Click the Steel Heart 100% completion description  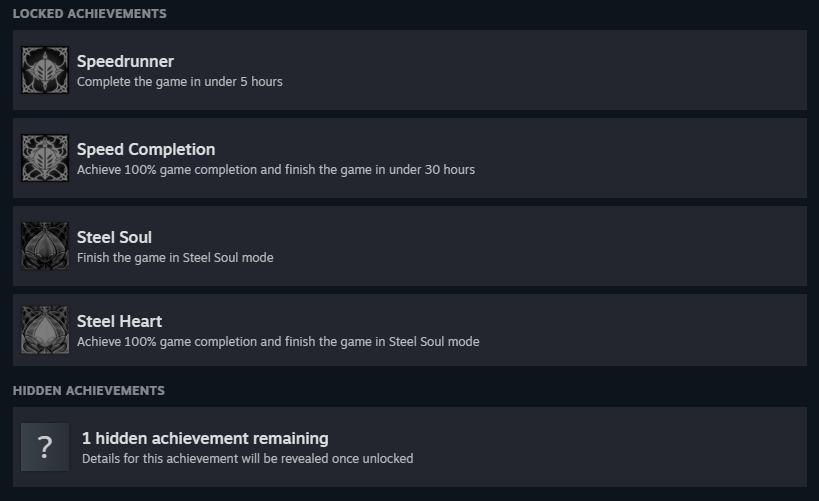coord(278,342)
